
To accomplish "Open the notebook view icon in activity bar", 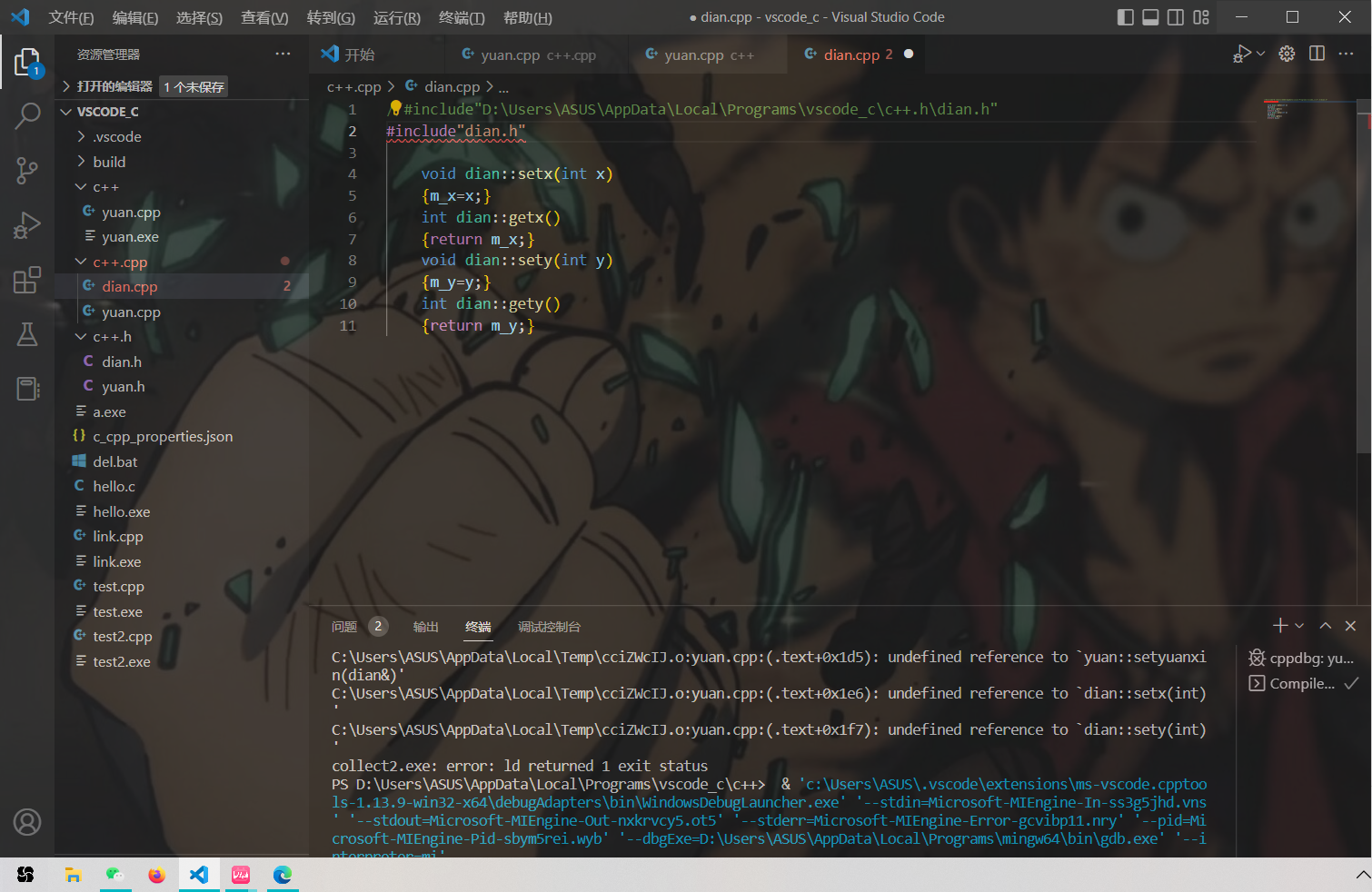I will pos(27,389).
